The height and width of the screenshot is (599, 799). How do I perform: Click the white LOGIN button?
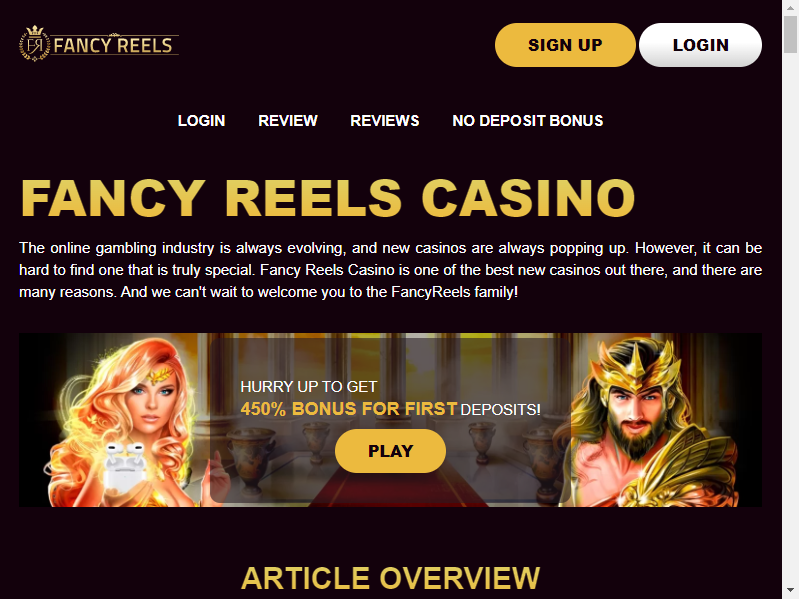click(x=700, y=45)
